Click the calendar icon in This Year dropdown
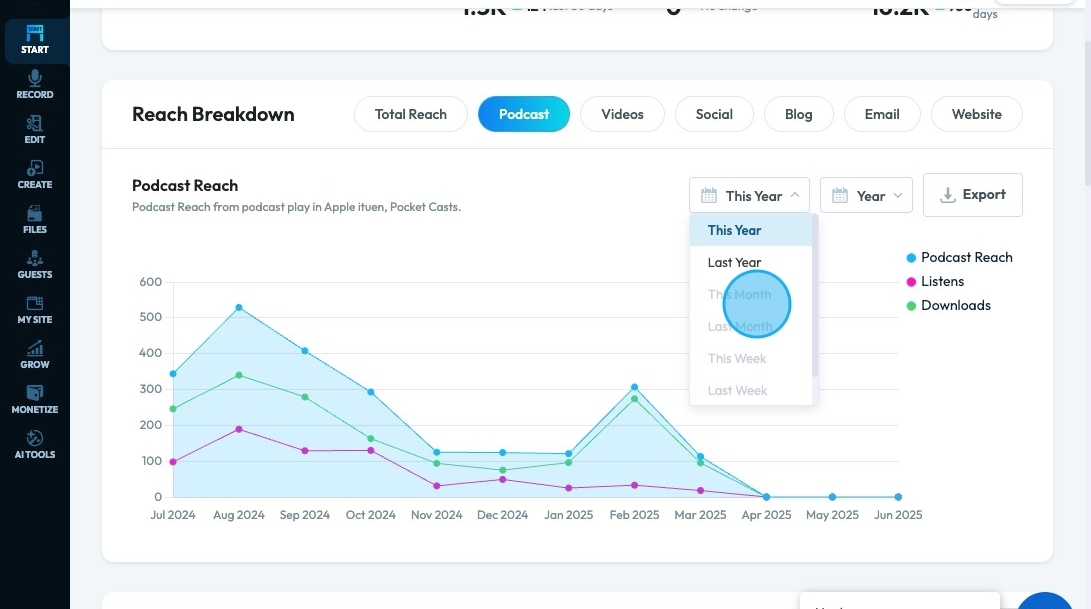 [709, 196]
